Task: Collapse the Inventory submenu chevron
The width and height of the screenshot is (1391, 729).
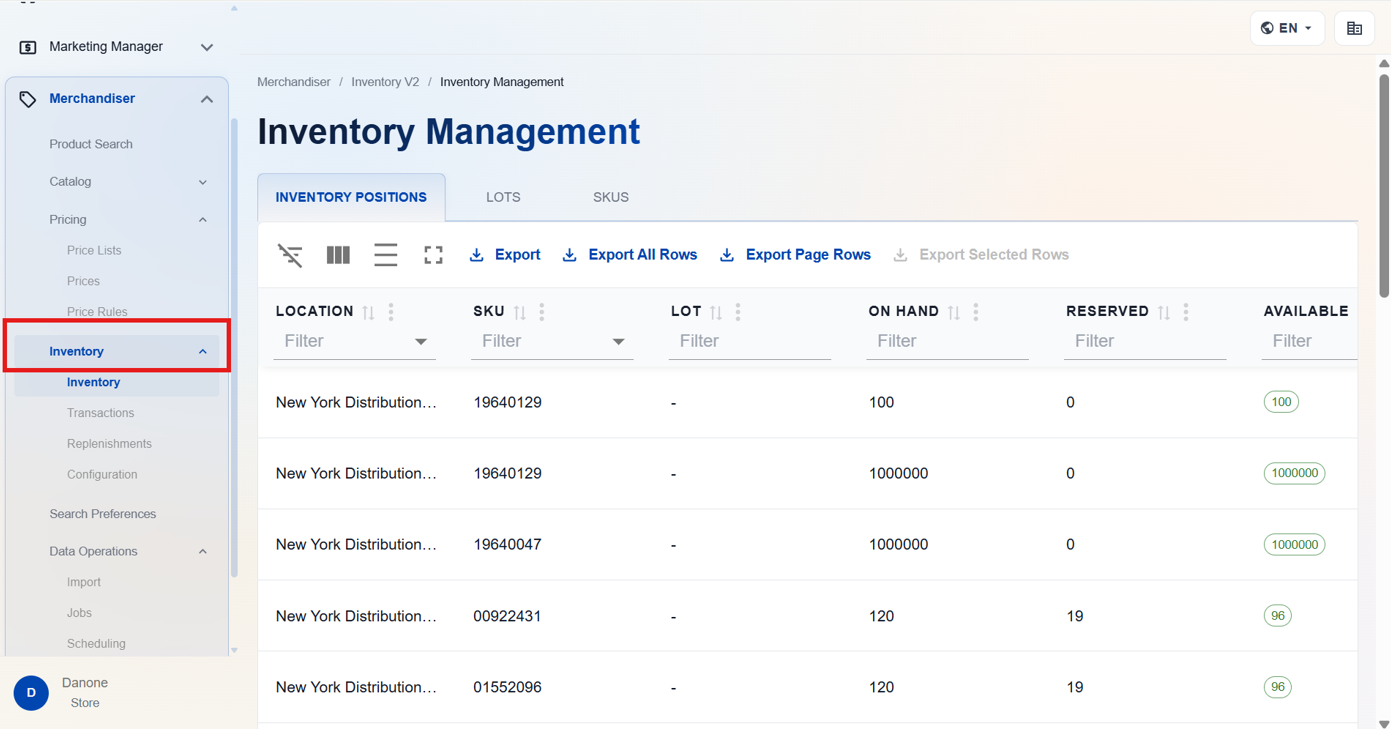Action: coord(203,352)
